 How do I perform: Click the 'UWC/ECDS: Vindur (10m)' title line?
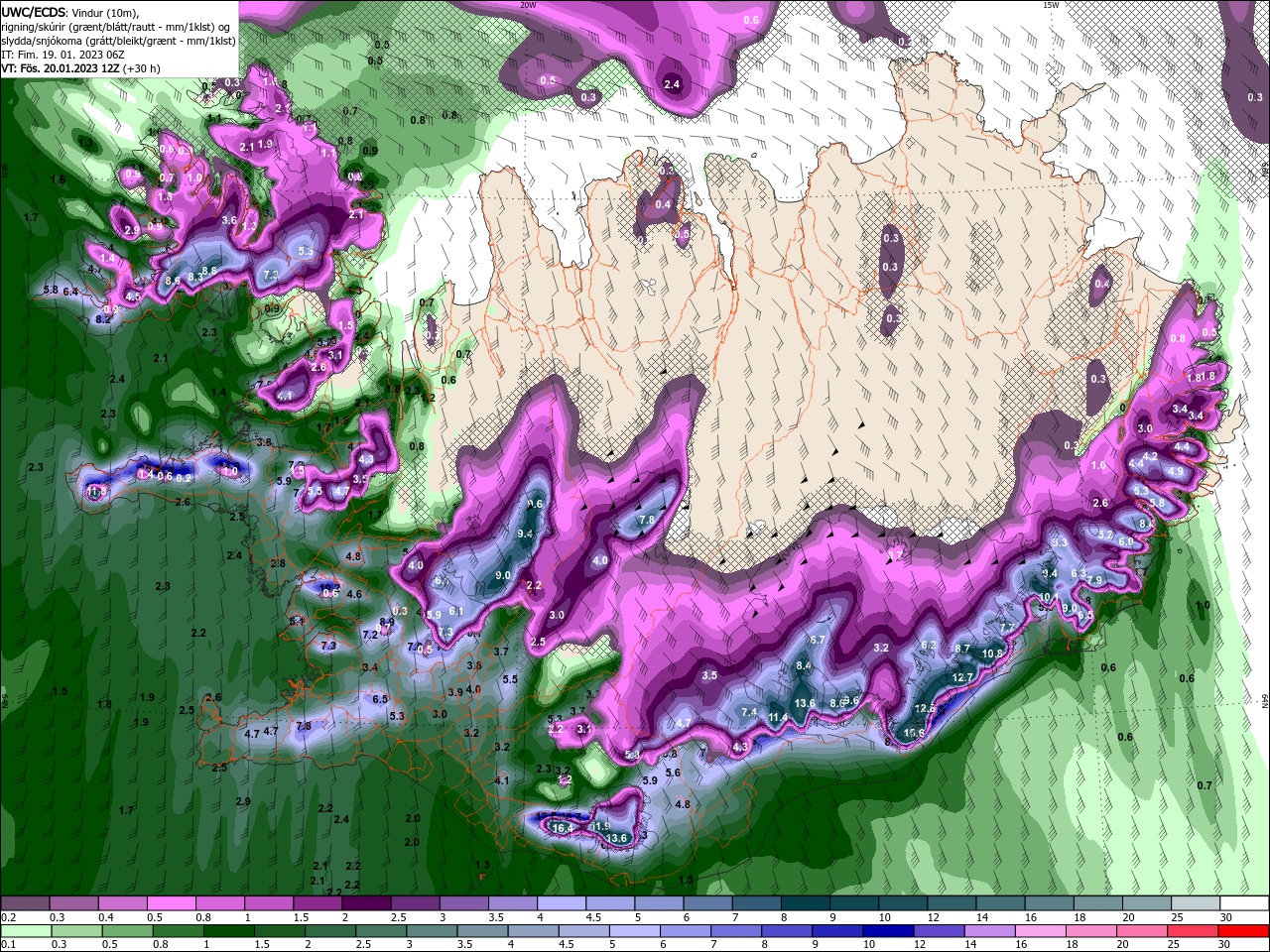click(70, 12)
